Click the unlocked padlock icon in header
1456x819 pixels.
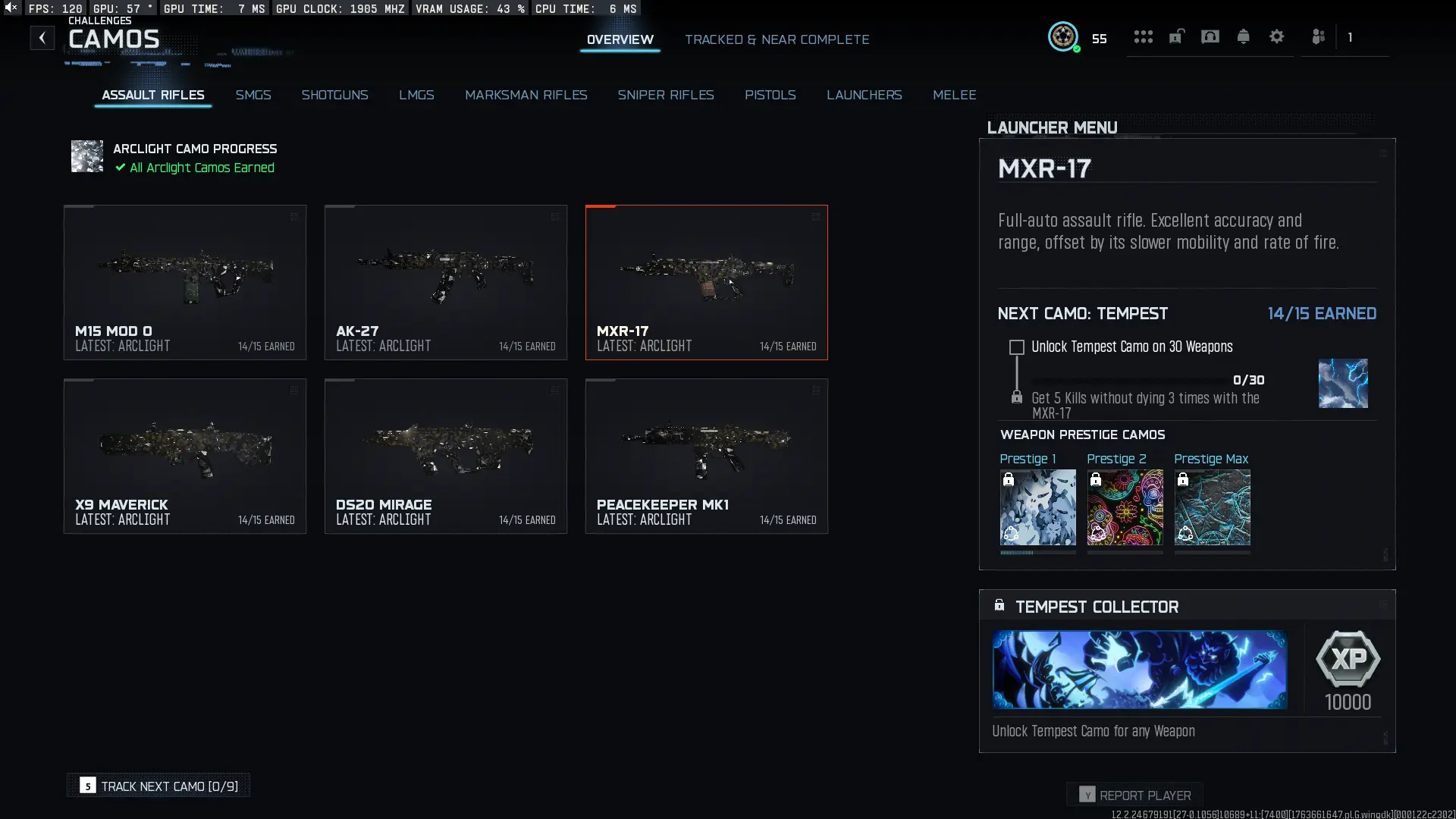click(x=1176, y=36)
